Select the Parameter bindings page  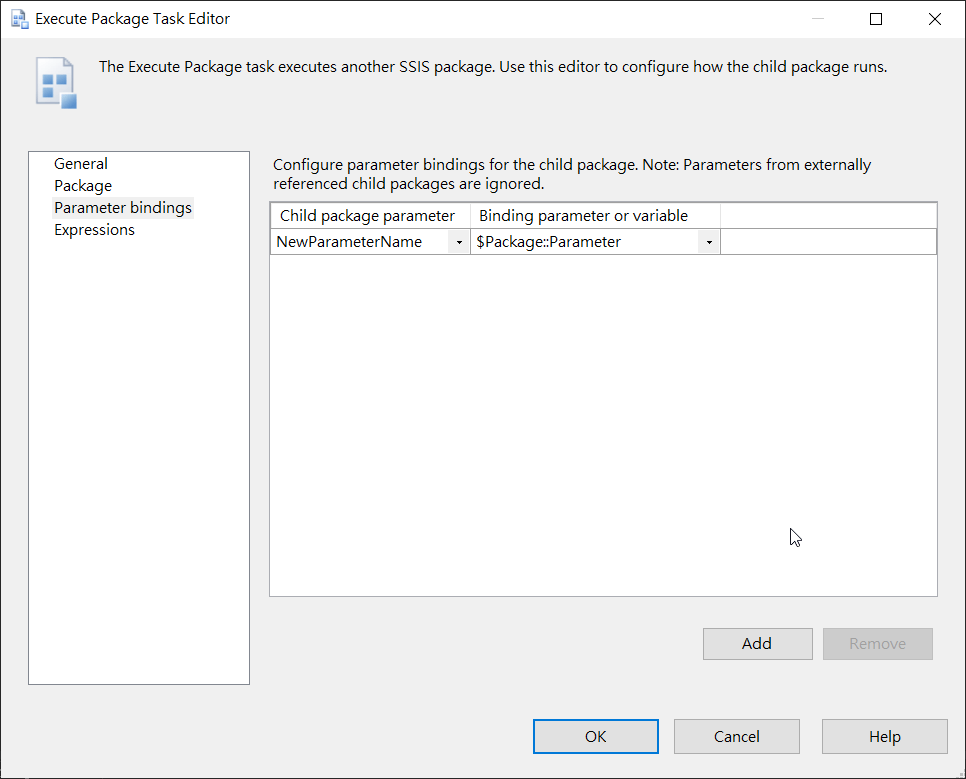coord(123,208)
